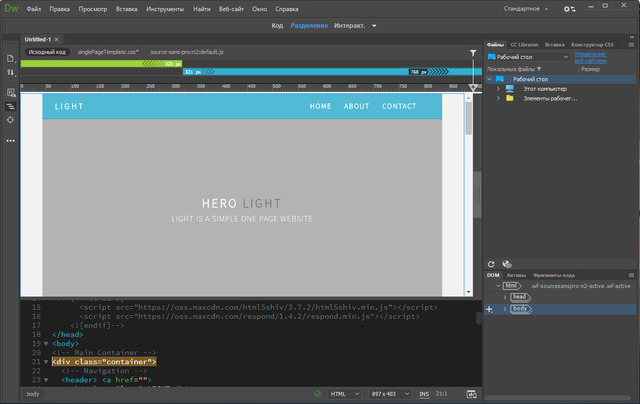Open the Вставка menu
640x404 pixels.
coord(127,9)
